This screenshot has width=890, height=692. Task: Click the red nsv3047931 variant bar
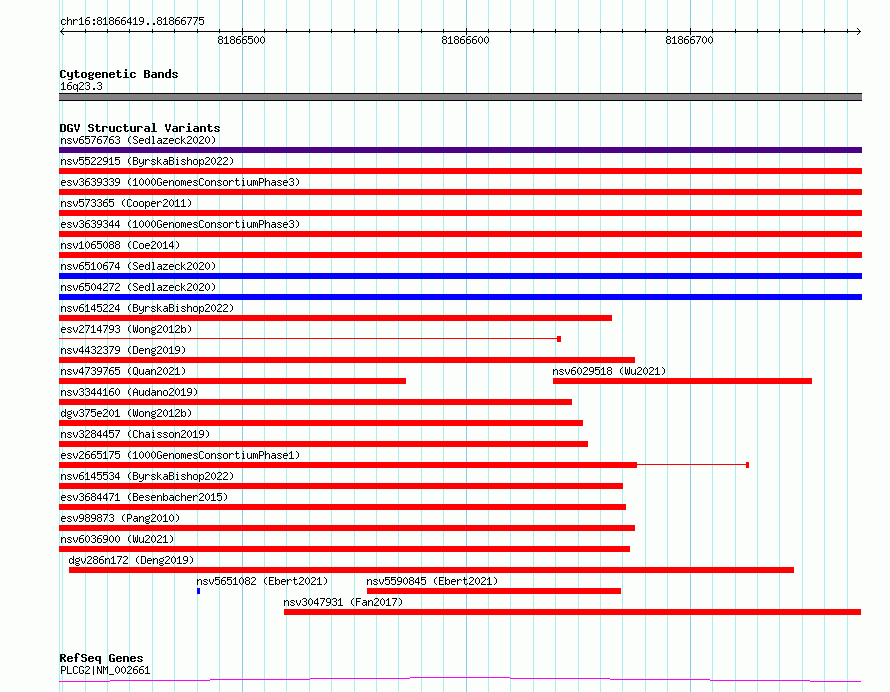click(573, 612)
